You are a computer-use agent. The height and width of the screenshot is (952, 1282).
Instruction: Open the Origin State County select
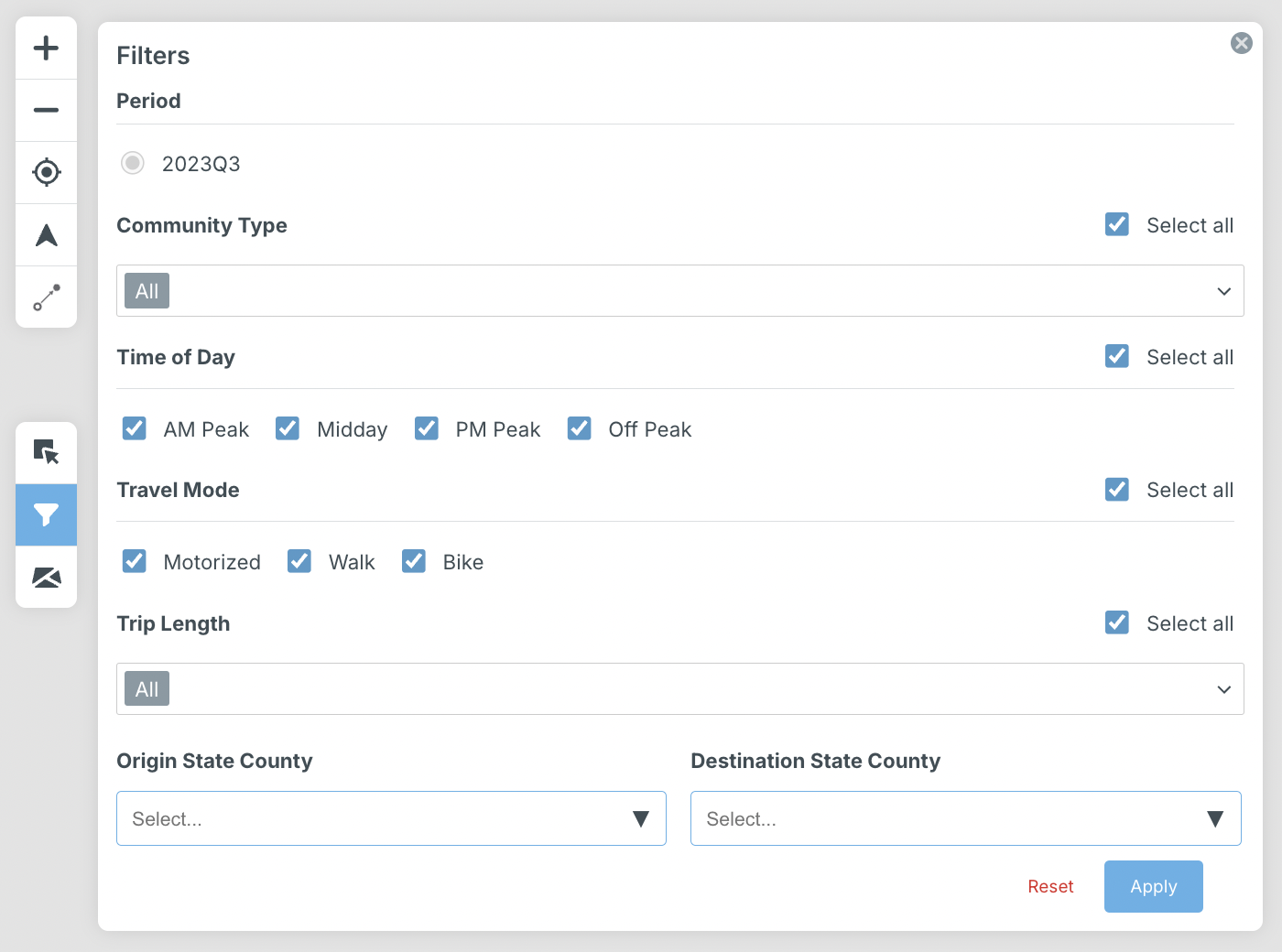click(x=391, y=818)
